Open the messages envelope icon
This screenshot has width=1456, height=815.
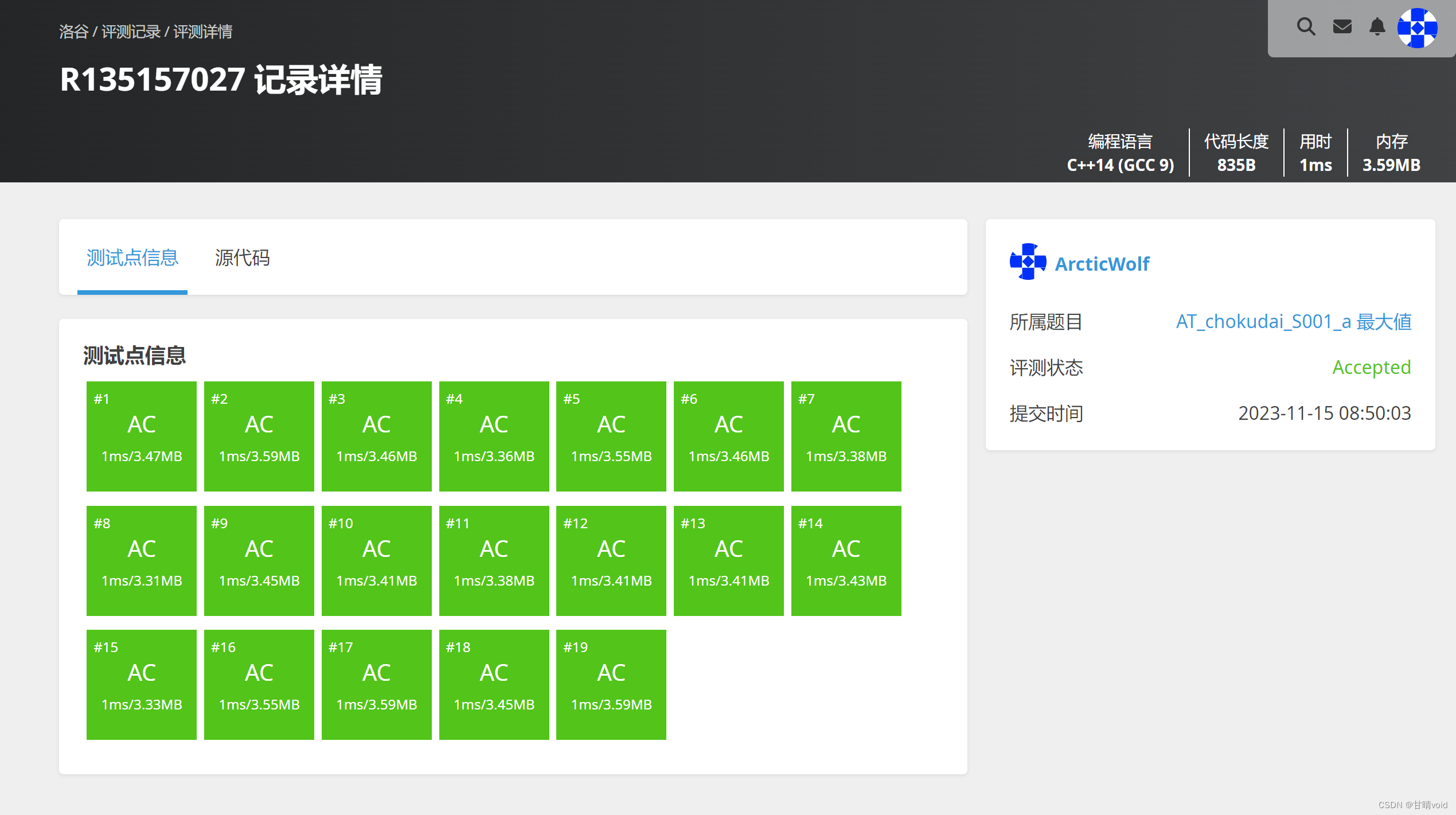tap(1342, 27)
